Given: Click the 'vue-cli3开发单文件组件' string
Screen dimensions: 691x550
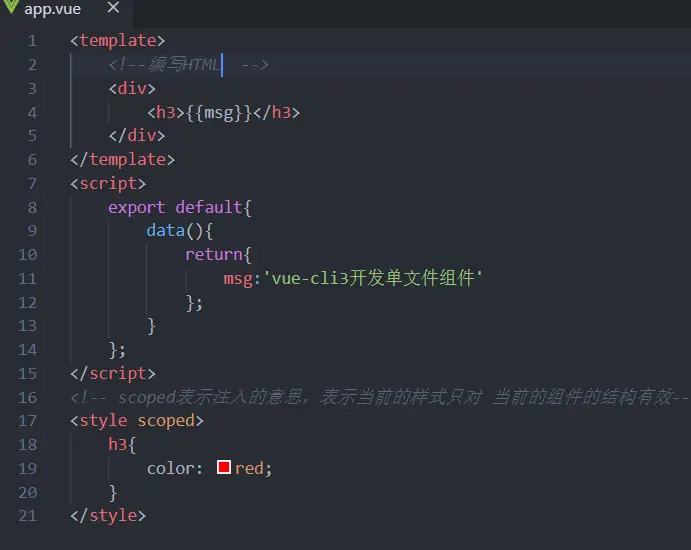Looking at the screenshot, I should point(373,278).
